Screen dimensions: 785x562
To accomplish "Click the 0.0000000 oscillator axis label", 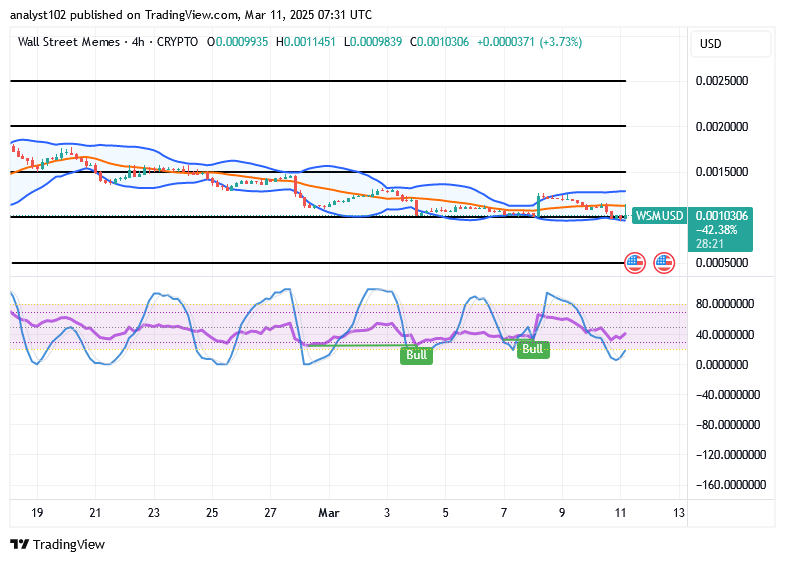I will [721, 364].
